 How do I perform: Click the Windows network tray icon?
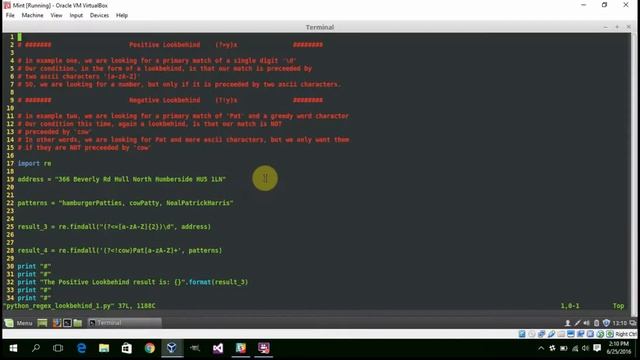pos(575,348)
